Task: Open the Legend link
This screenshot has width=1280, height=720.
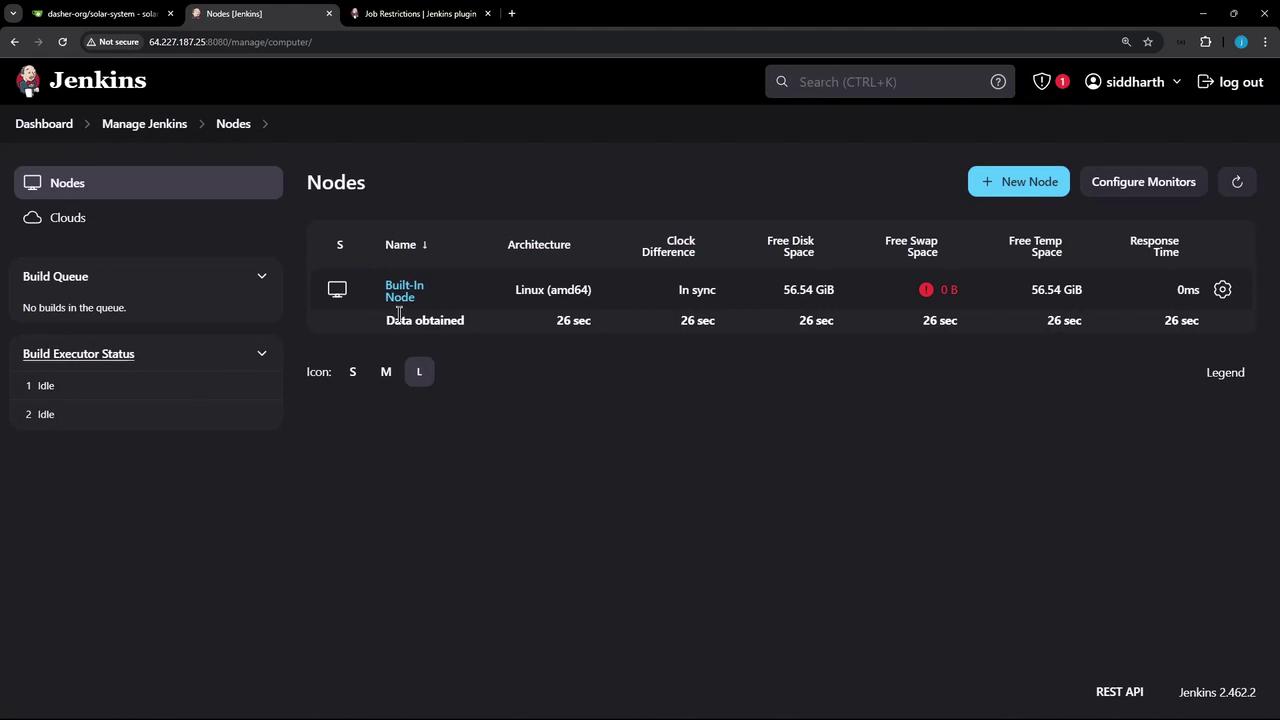Action: (1225, 373)
